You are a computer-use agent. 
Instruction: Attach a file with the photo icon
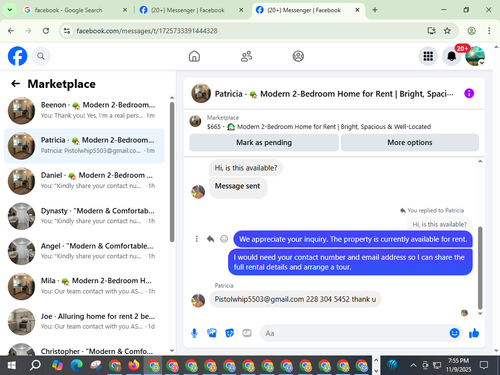pyautogui.click(x=212, y=333)
